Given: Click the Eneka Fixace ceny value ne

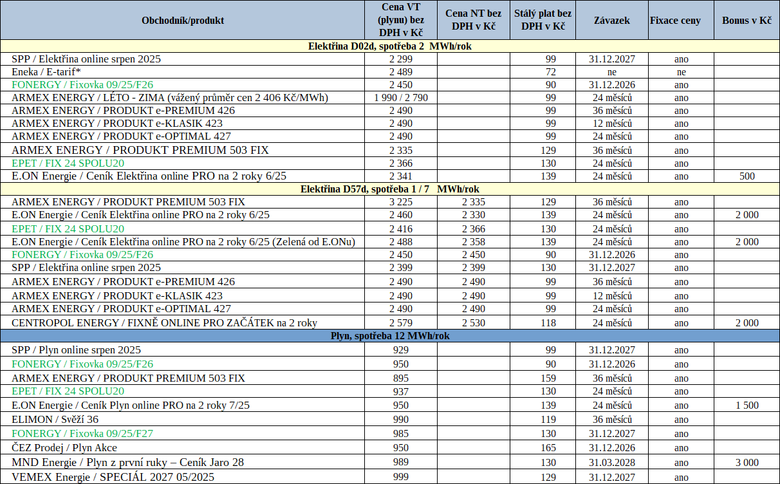Looking at the screenshot, I should tap(681, 72).
